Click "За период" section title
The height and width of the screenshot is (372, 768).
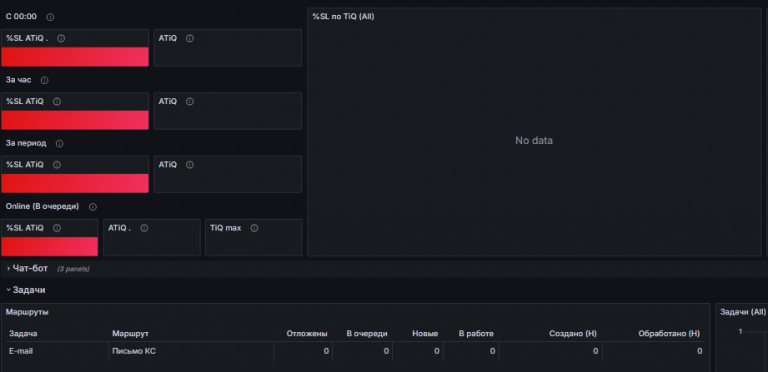pyautogui.click(x=26, y=143)
